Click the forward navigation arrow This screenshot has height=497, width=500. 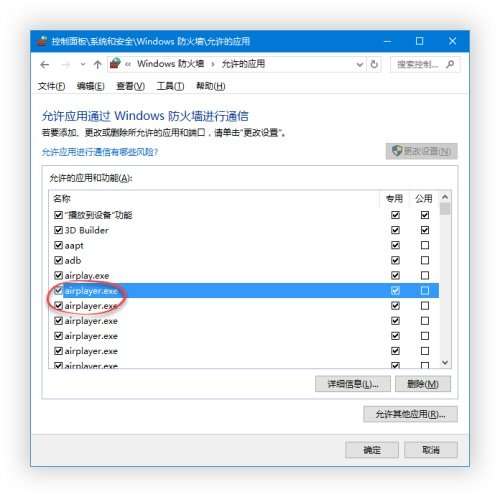(x=66, y=65)
